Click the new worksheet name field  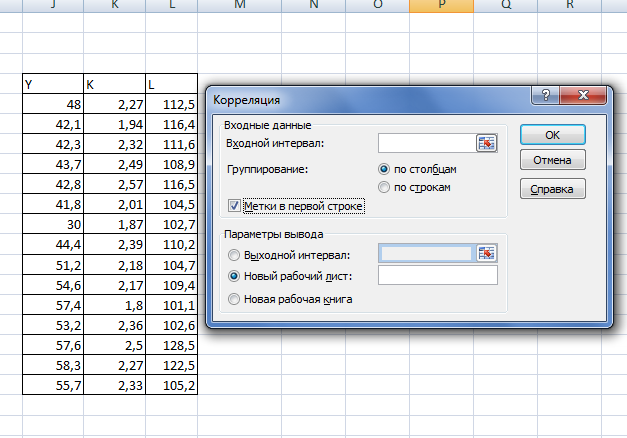point(438,275)
